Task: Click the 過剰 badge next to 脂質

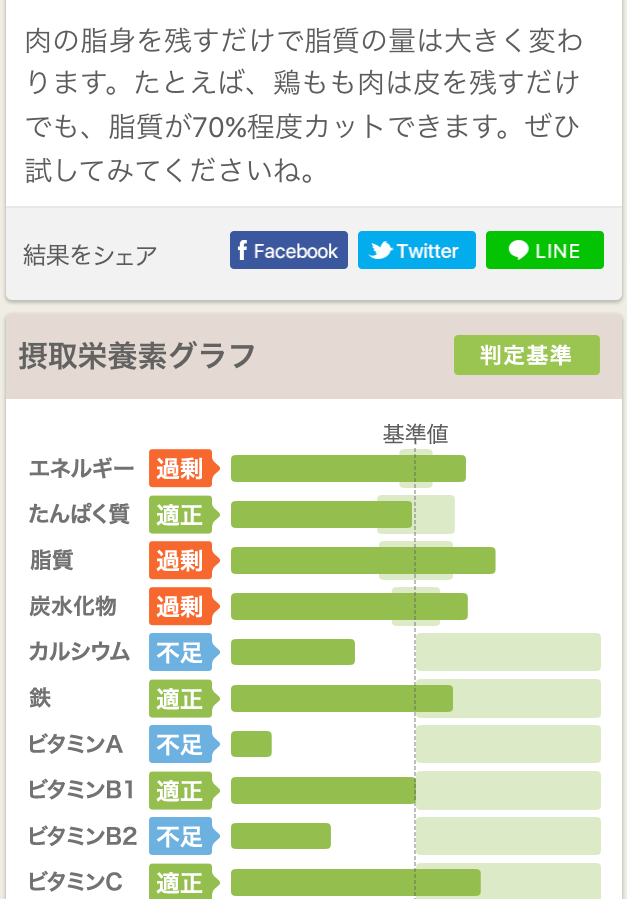Action: 180,560
